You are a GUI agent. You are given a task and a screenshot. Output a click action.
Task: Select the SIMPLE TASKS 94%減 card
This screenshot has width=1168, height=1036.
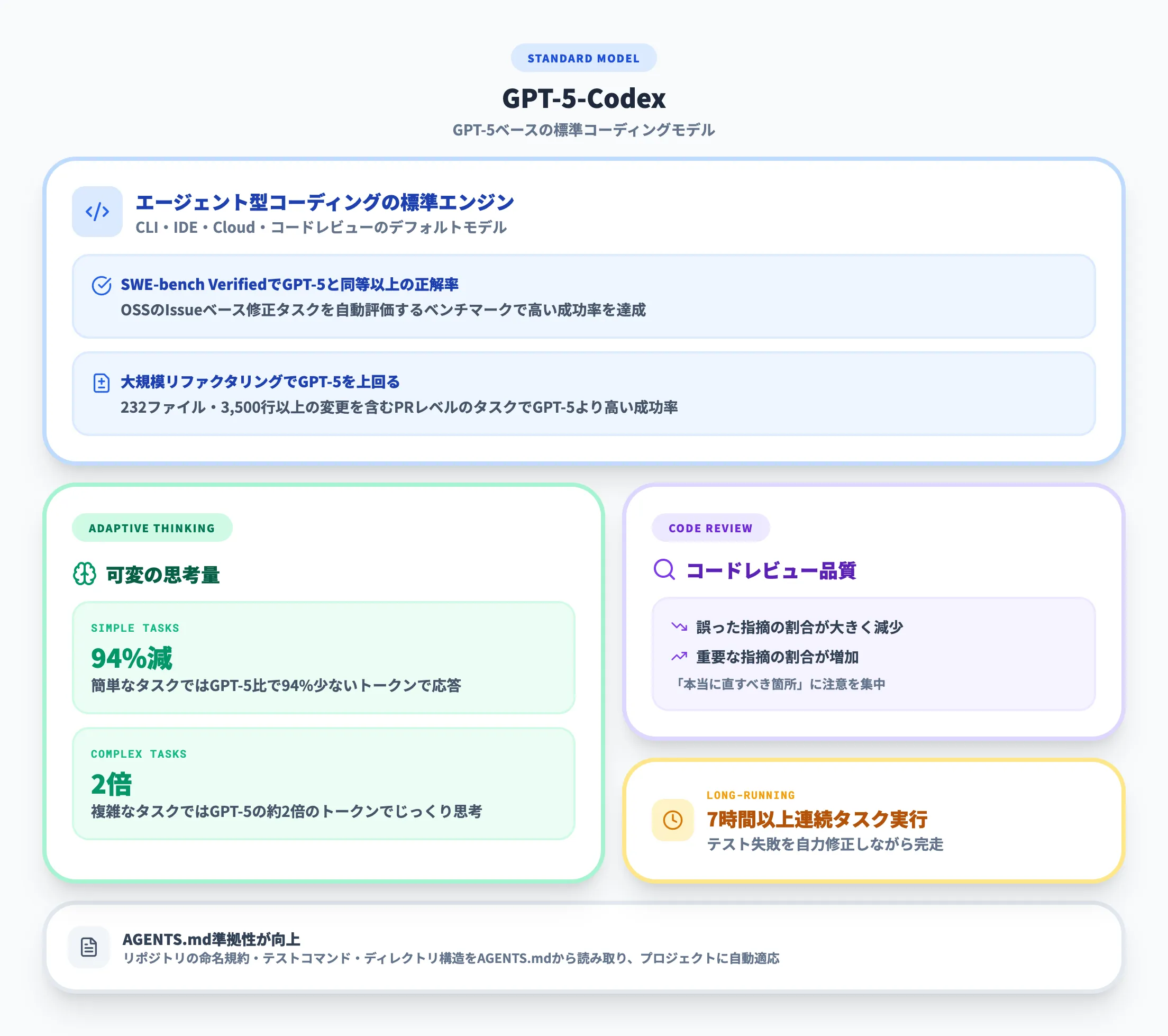pyautogui.click(x=323, y=657)
